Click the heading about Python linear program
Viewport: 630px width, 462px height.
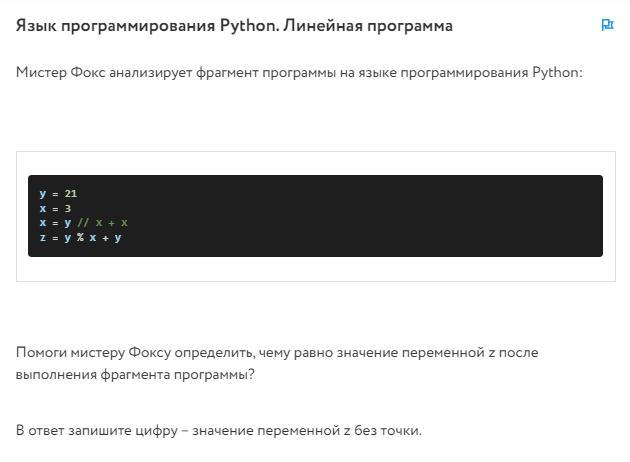[x=234, y=25]
